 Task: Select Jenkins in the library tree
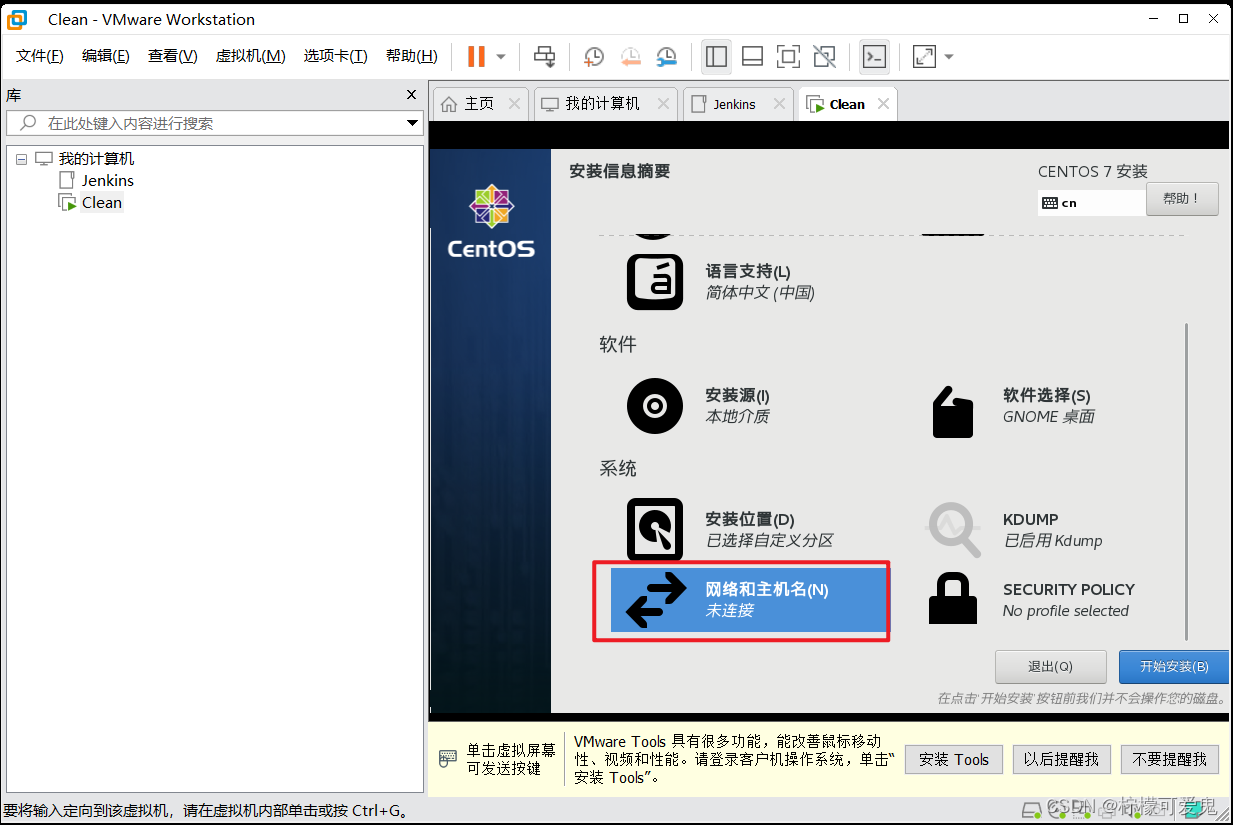(108, 181)
